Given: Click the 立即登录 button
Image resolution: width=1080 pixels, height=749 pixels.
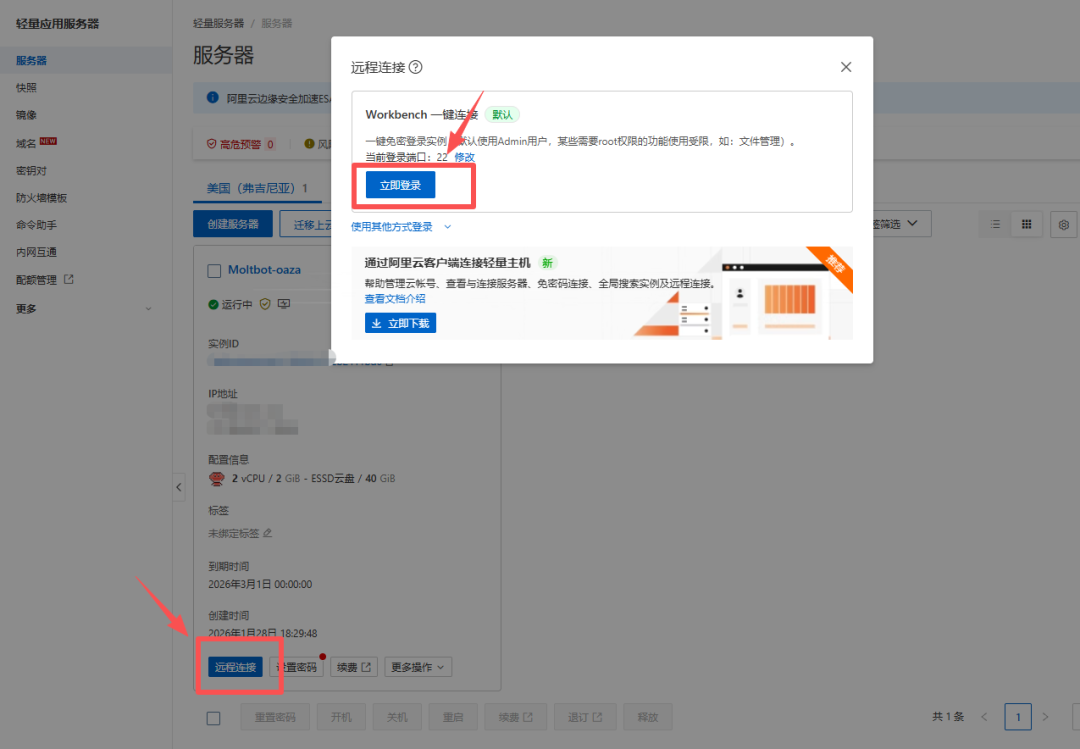Looking at the screenshot, I should (x=400, y=185).
